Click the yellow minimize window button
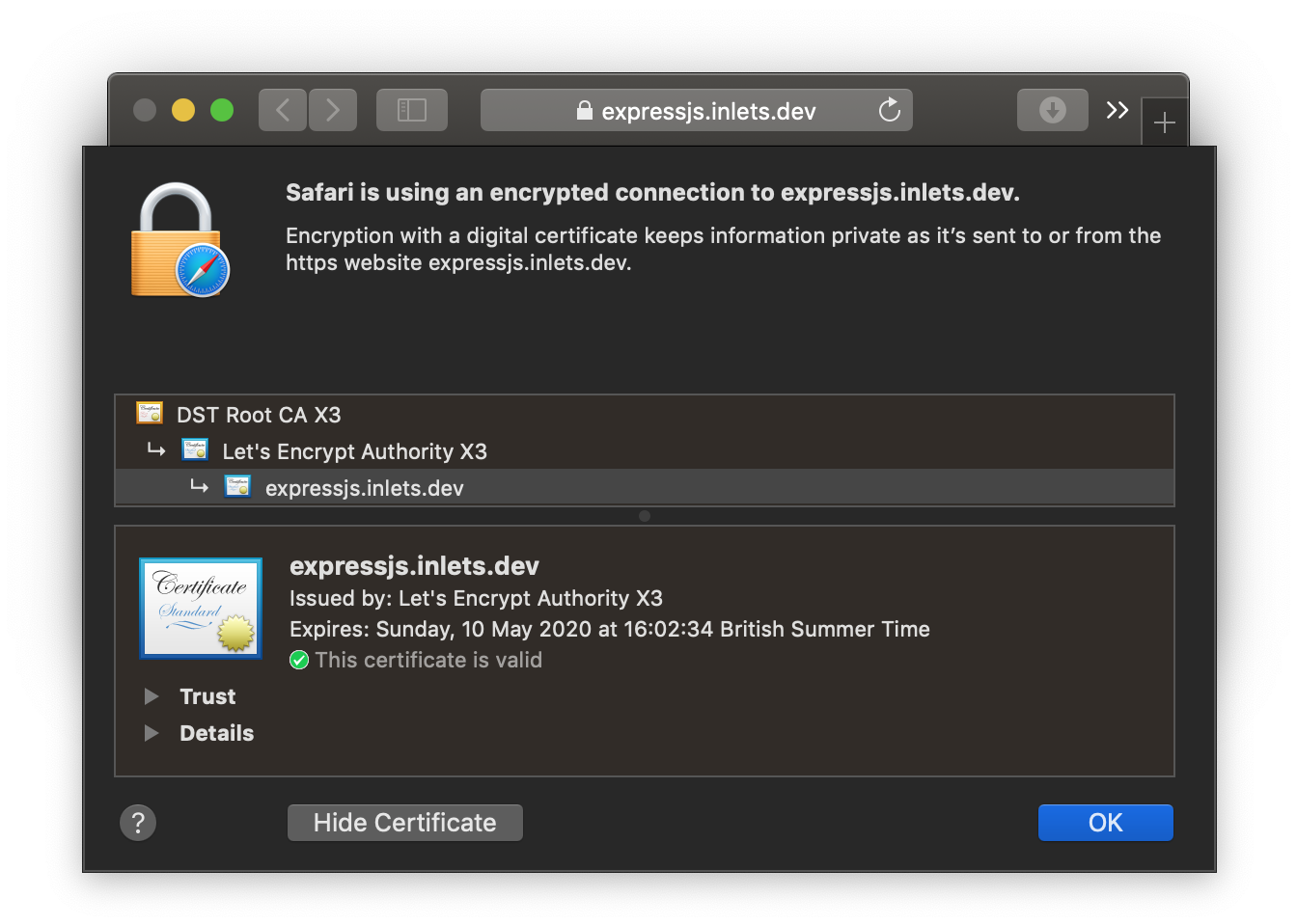 point(183,110)
